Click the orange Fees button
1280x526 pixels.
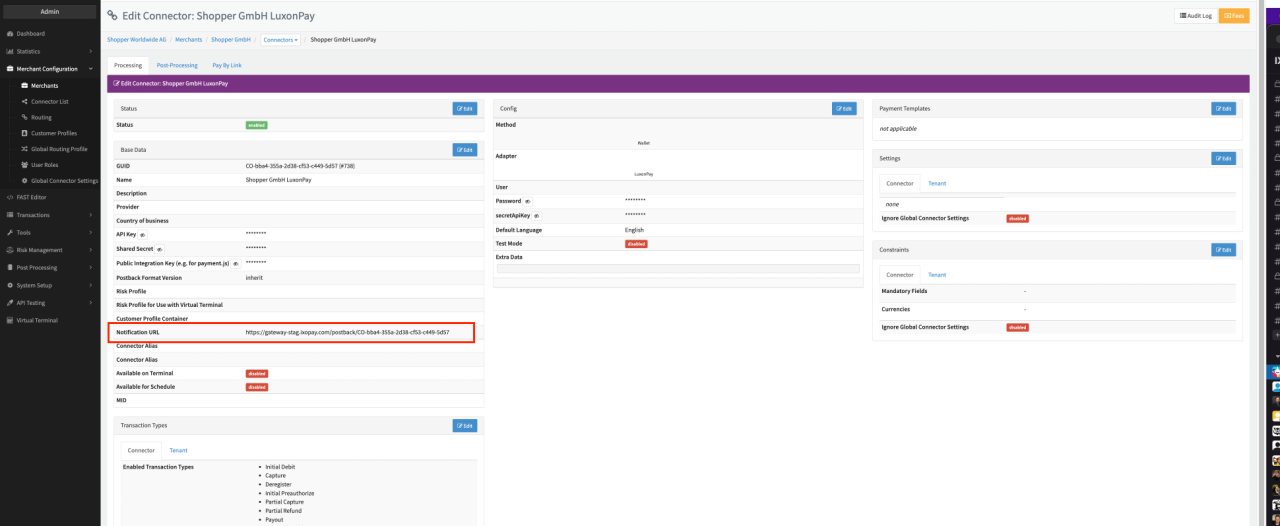[x=1233, y=16]
